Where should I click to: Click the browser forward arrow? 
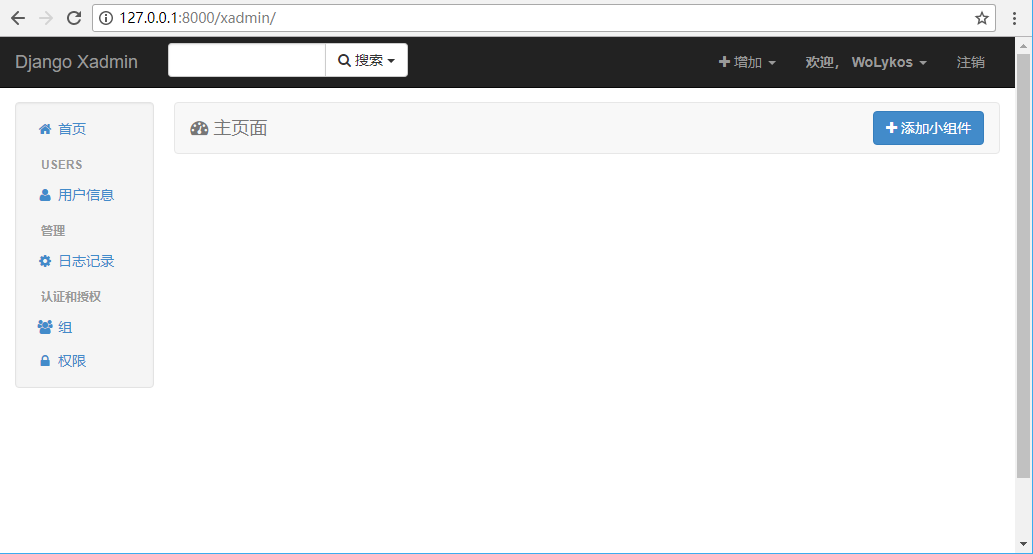point(46,18)
